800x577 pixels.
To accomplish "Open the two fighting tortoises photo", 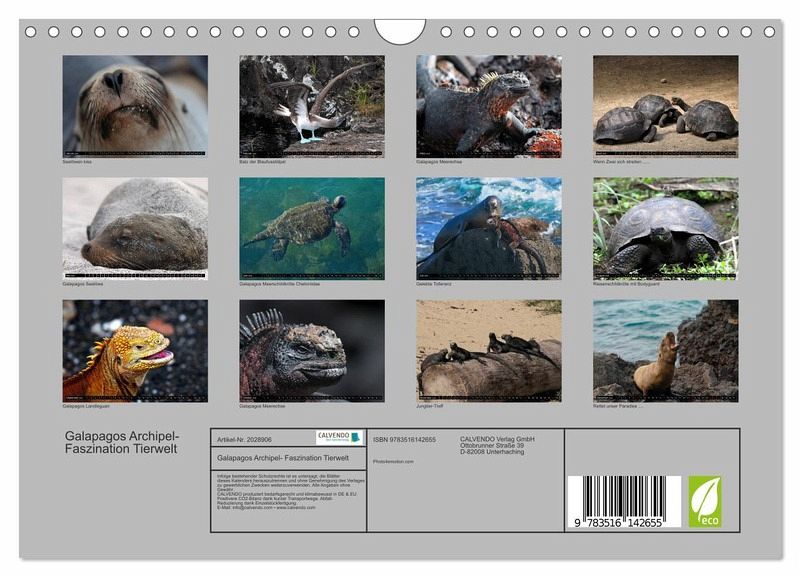I will tap(665, 105).
